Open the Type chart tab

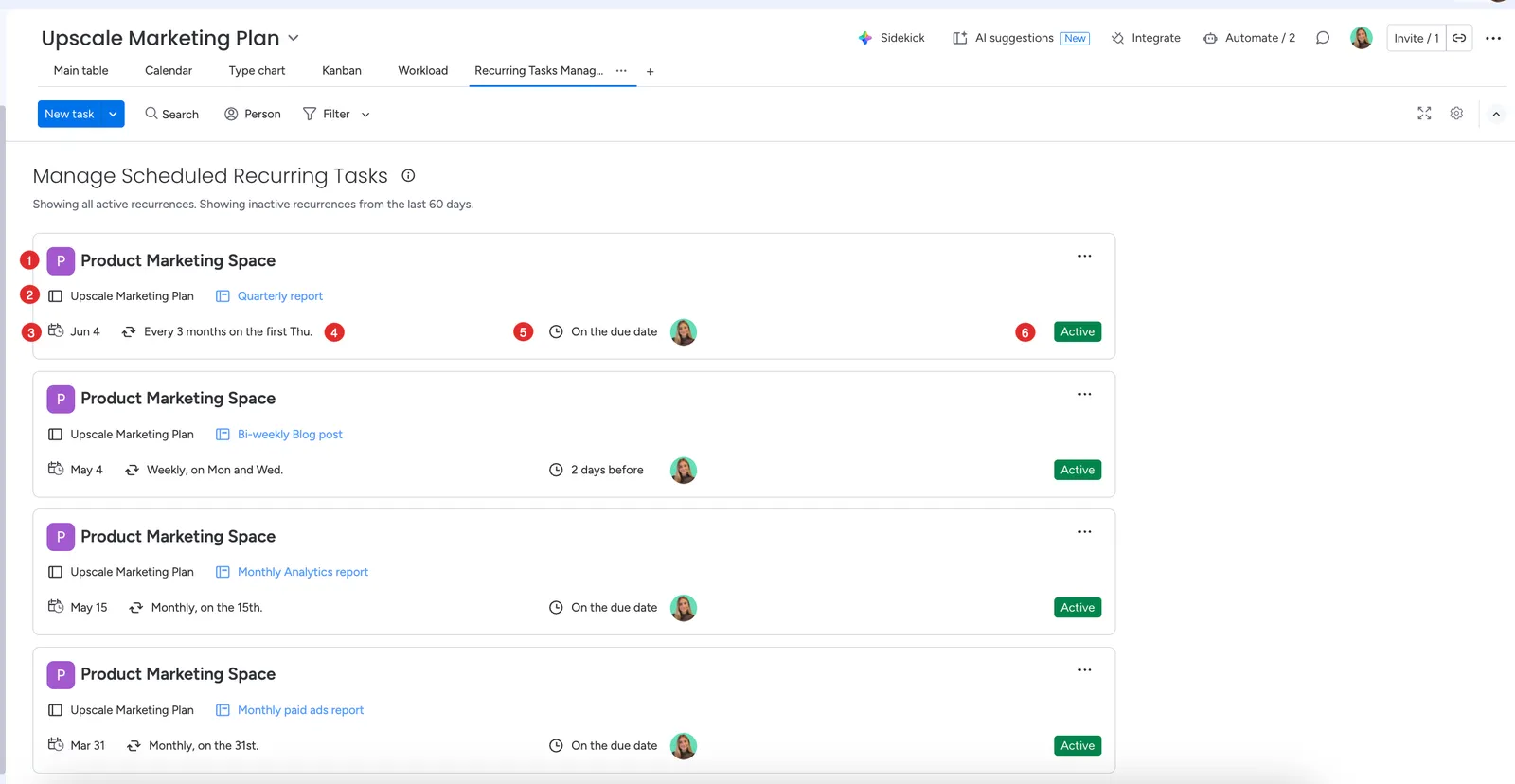point(257,70)
